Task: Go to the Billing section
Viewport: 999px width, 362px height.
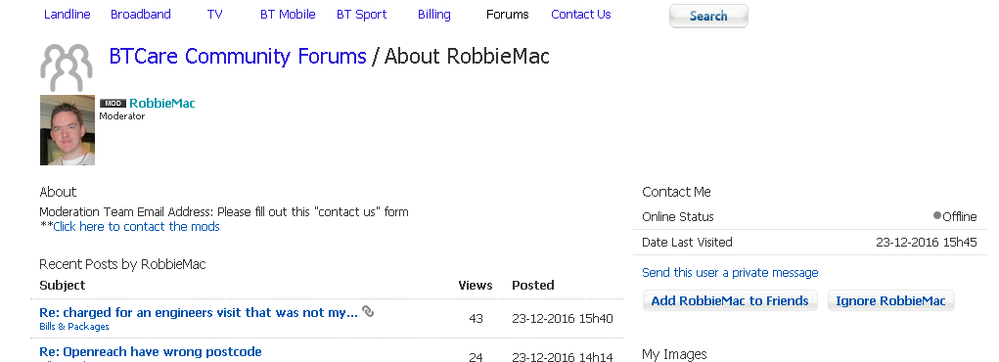Action: pos(434,14)
